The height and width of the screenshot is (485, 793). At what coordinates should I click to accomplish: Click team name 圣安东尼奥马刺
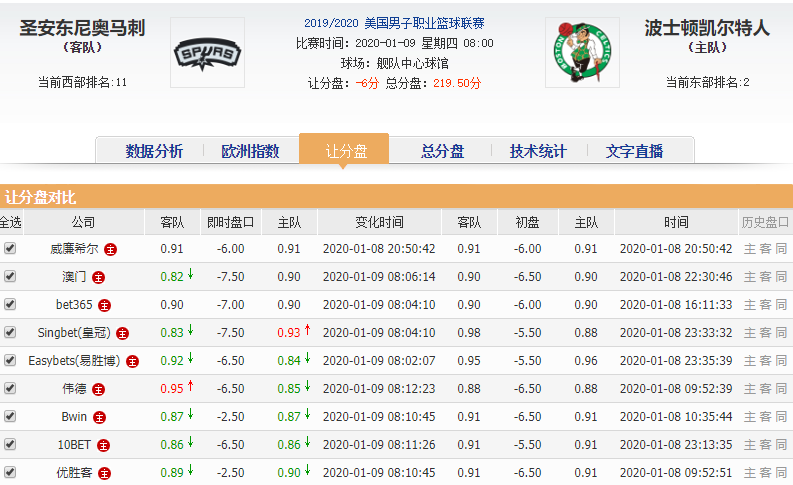click(82, 28)
